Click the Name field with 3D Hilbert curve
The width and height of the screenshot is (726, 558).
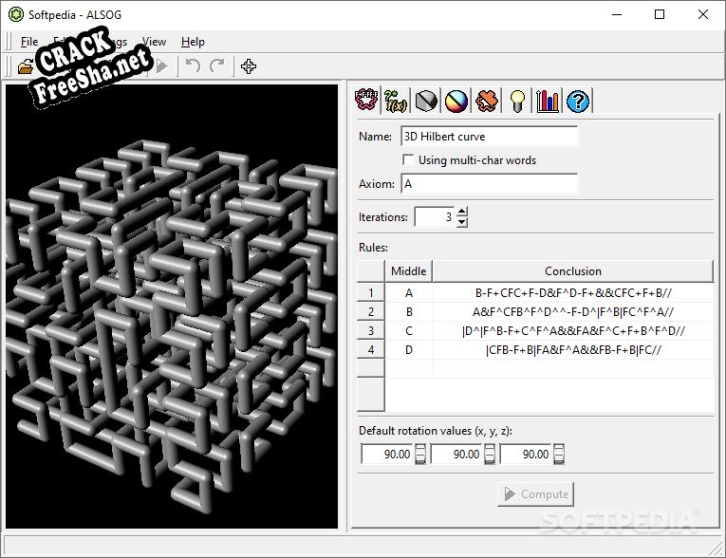click(488, 136)
